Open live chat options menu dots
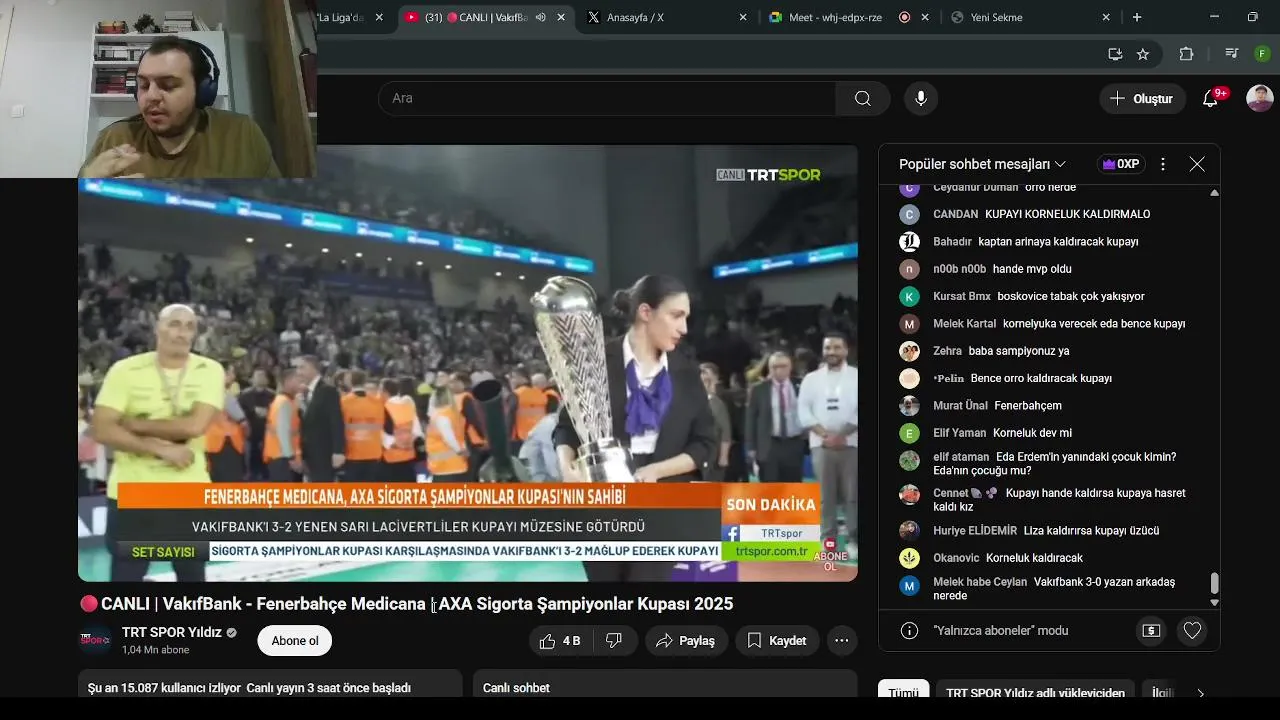 point(1163,164)
